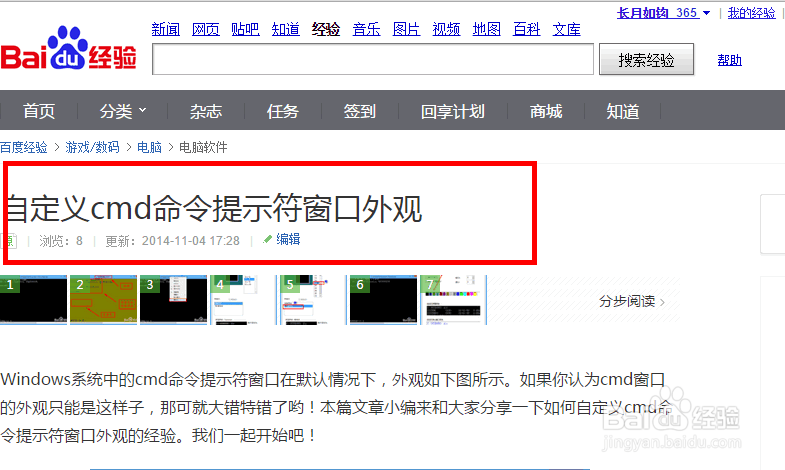This screenshot has width=785, height=470.
Task: Open the 网页 link
Action: [x=206, y=29]
